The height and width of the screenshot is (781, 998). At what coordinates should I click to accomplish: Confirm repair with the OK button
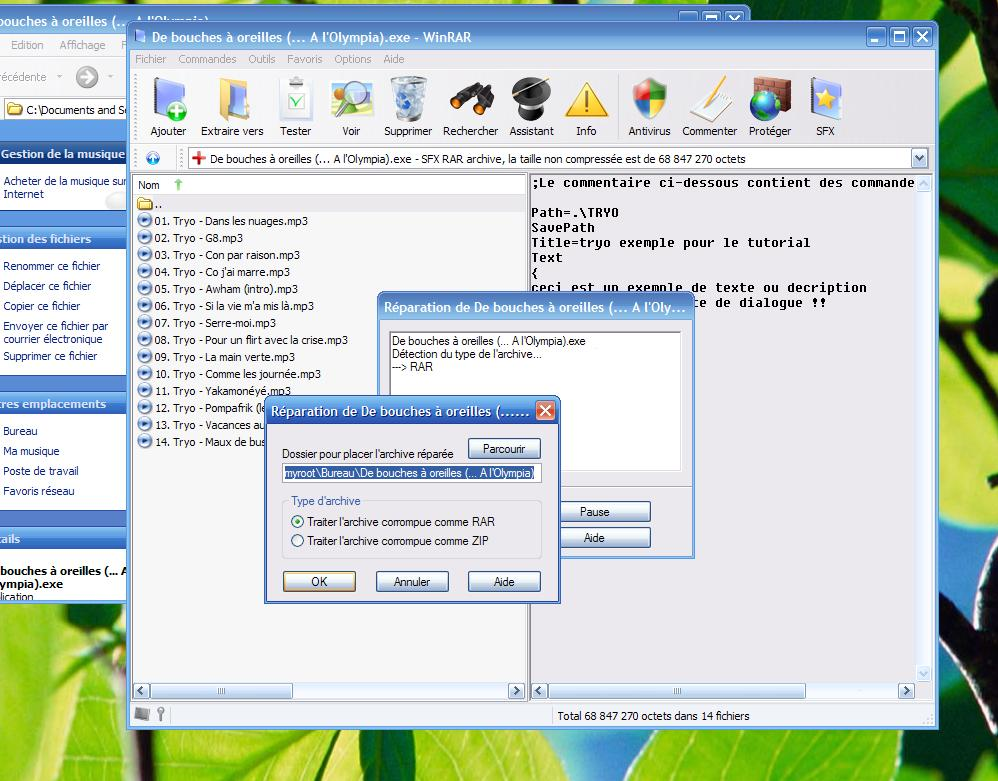[319, 581]
